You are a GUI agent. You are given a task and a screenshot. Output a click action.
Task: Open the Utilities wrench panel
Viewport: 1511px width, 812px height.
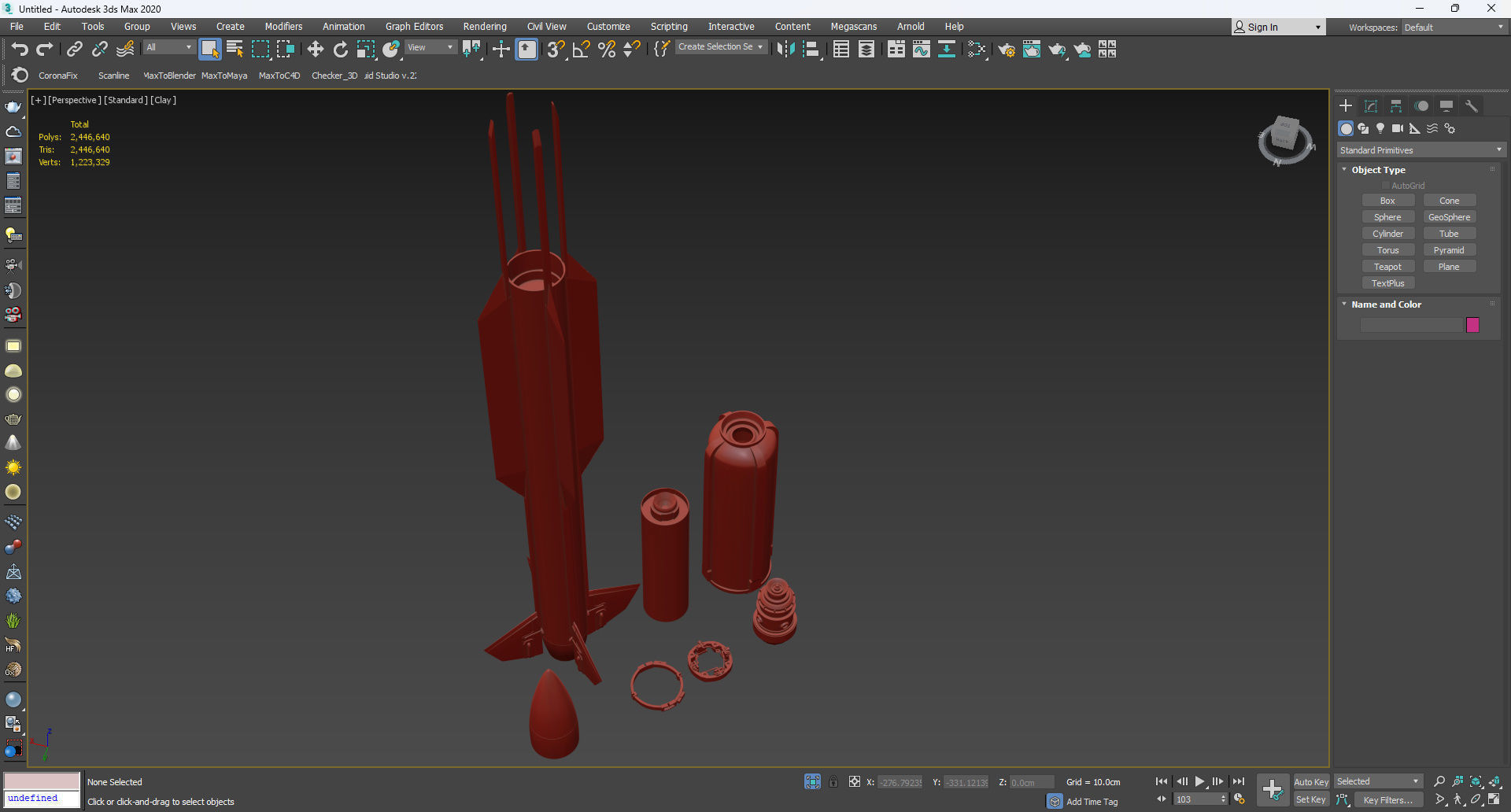point(1472,105)
